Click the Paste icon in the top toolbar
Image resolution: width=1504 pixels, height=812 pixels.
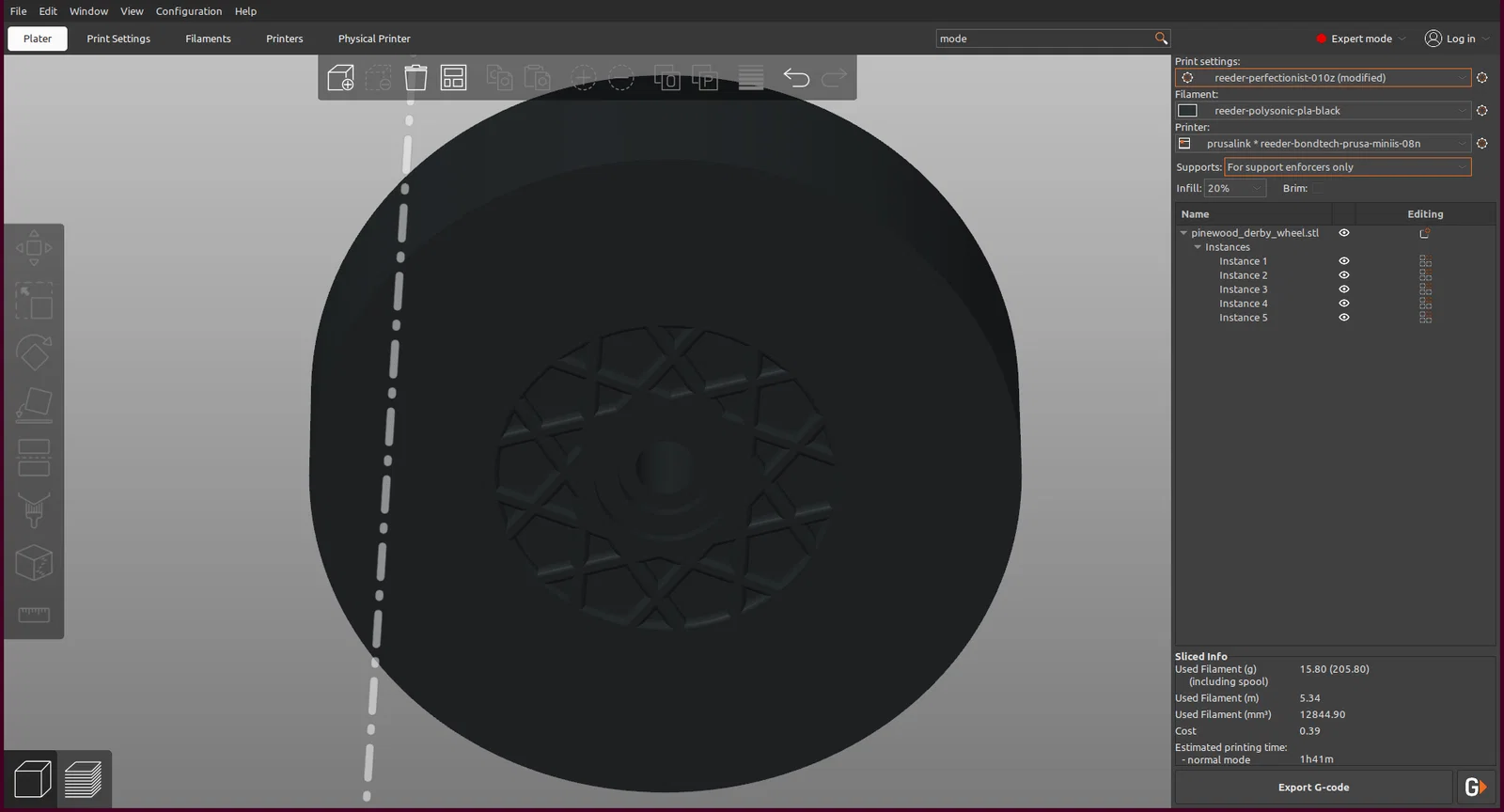(x=537, y=77)
